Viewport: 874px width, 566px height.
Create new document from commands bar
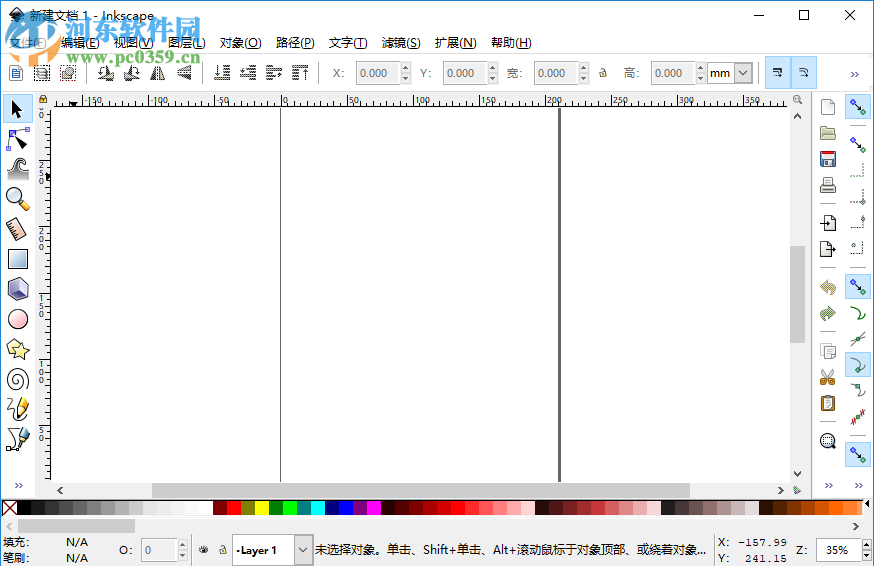[828, 107]
